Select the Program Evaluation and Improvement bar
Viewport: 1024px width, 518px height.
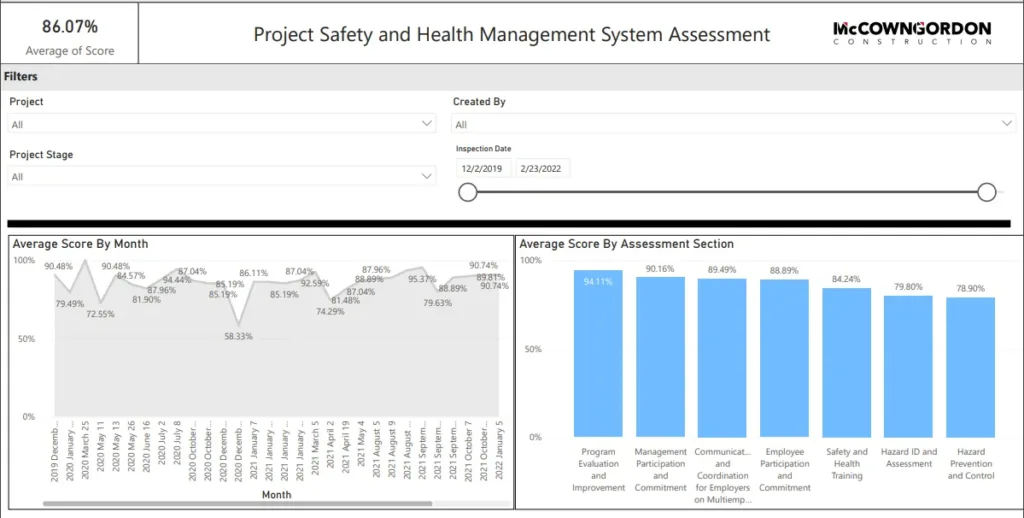tap(598, 353)
